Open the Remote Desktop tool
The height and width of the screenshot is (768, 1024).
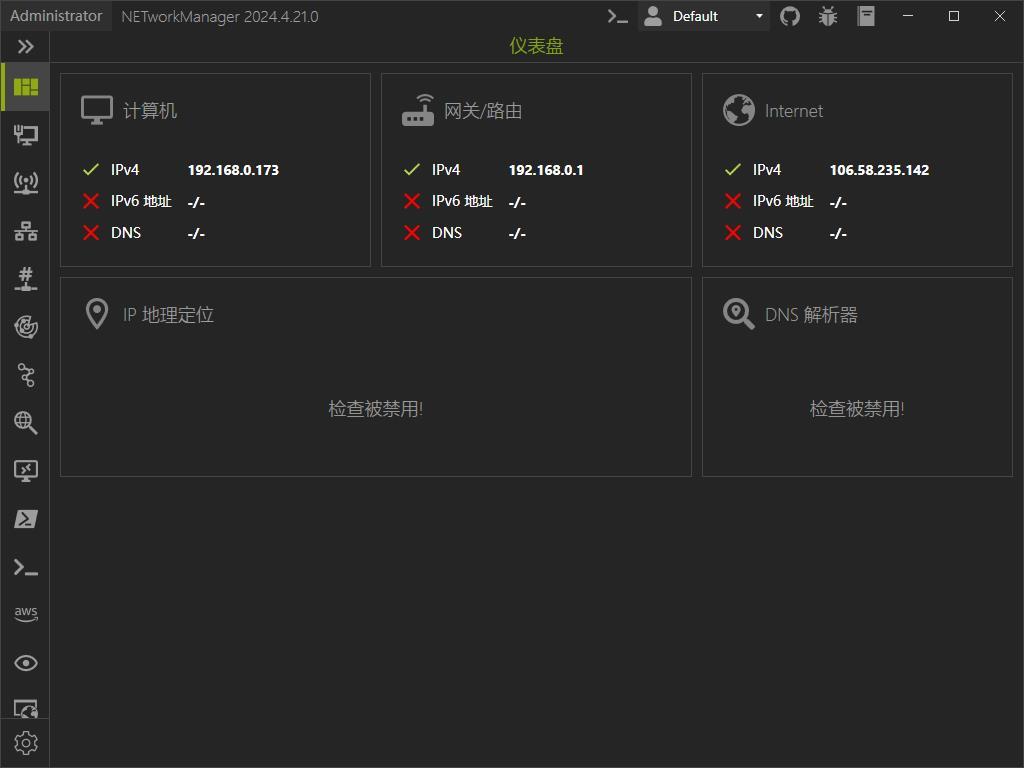click(x=25, y=471)
